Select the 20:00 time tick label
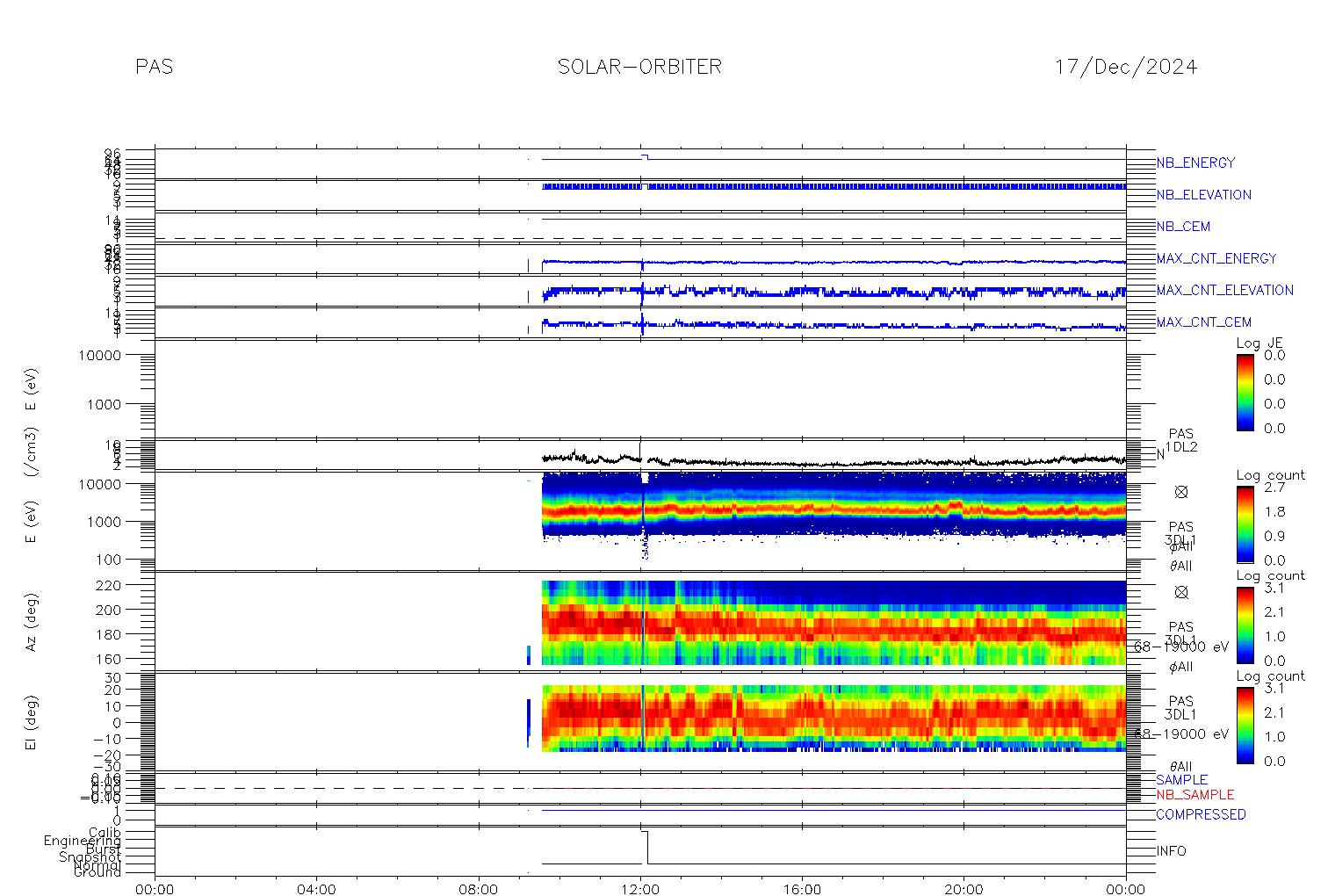 [964, 889]
